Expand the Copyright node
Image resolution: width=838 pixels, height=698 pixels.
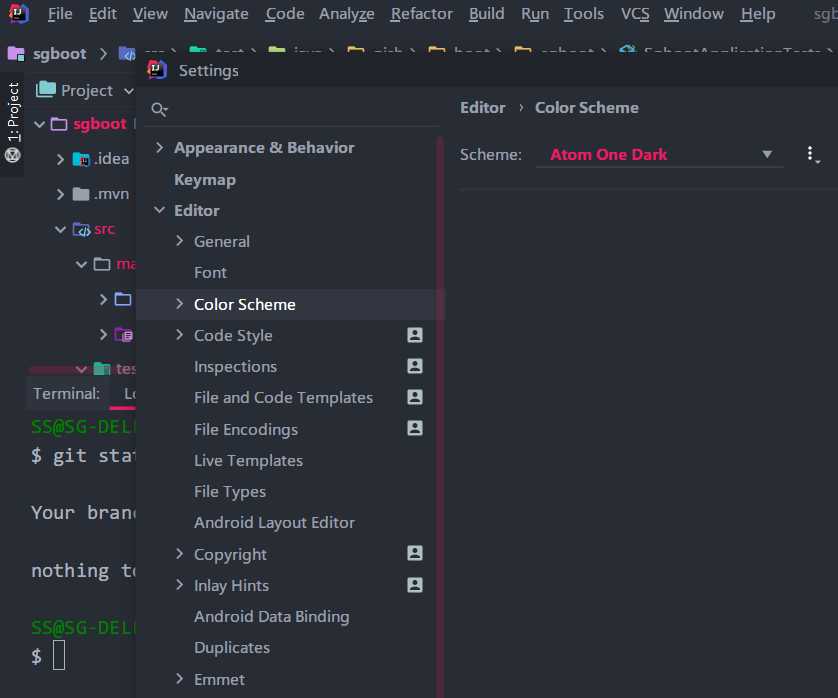pyautogui.click(x=180, y=554)
